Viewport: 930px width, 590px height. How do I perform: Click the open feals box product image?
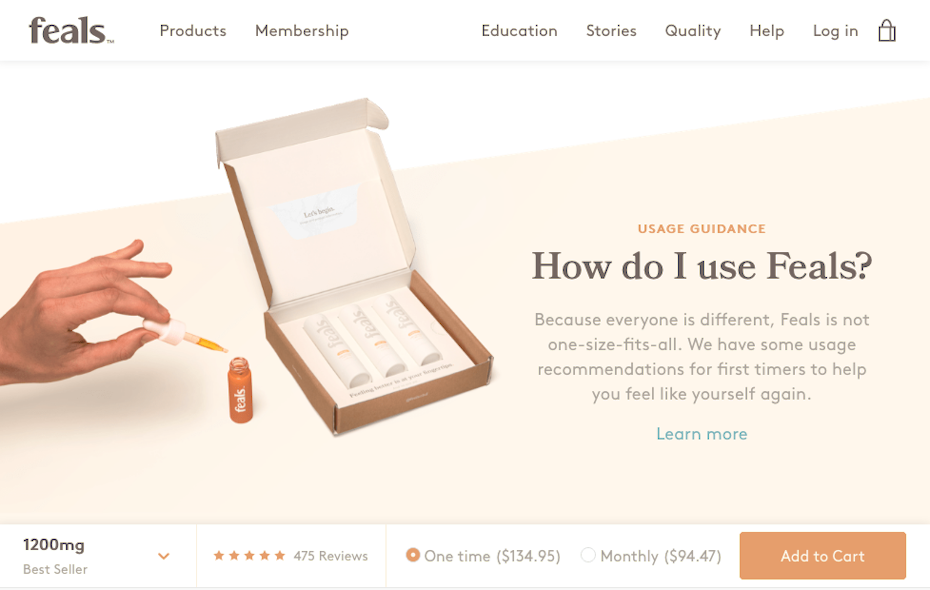tap(354, 266)
